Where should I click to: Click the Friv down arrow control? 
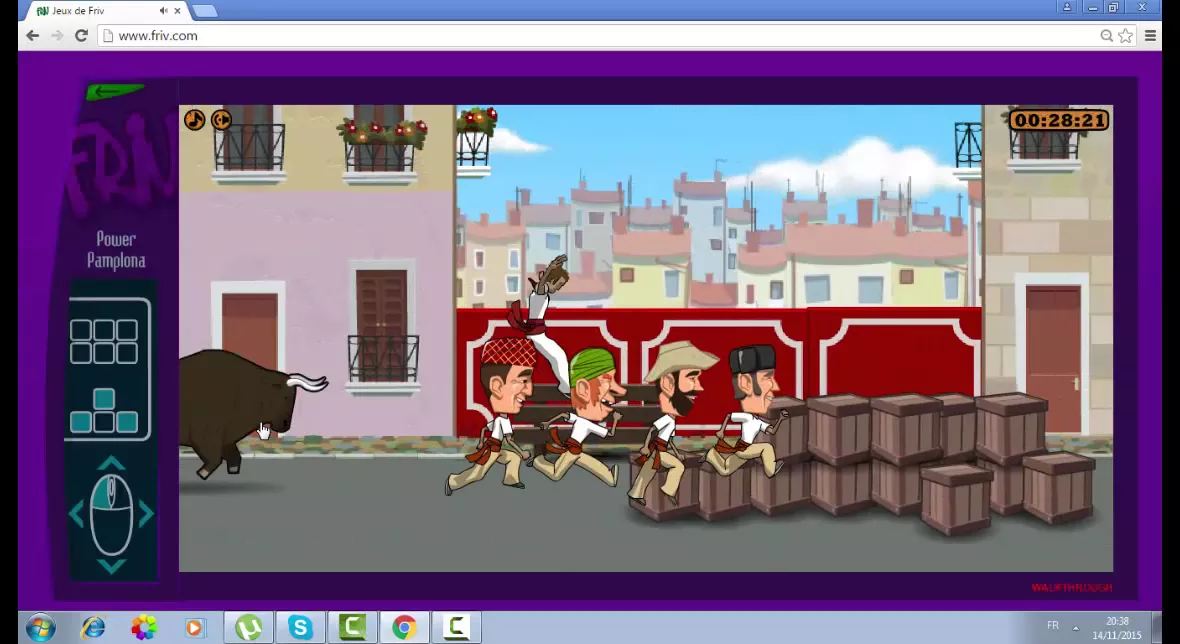(111, 566)
